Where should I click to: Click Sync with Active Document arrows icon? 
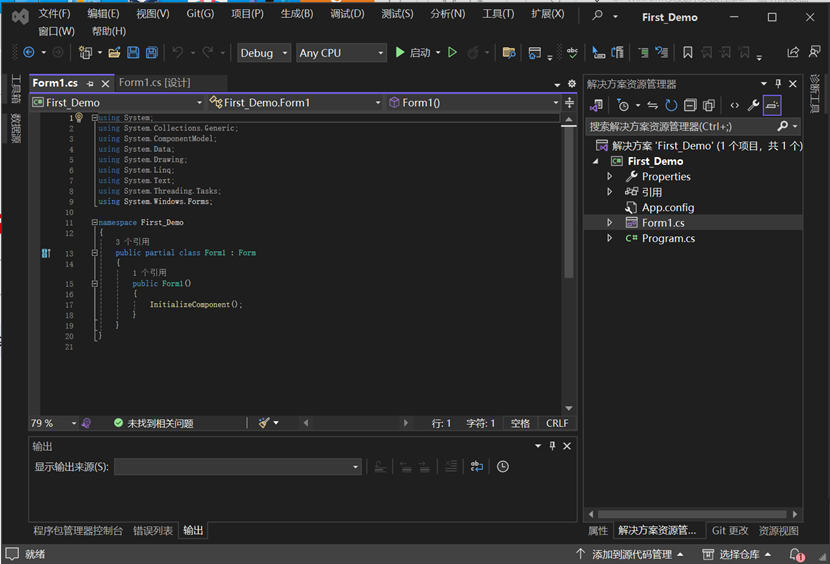click(653, 105)
